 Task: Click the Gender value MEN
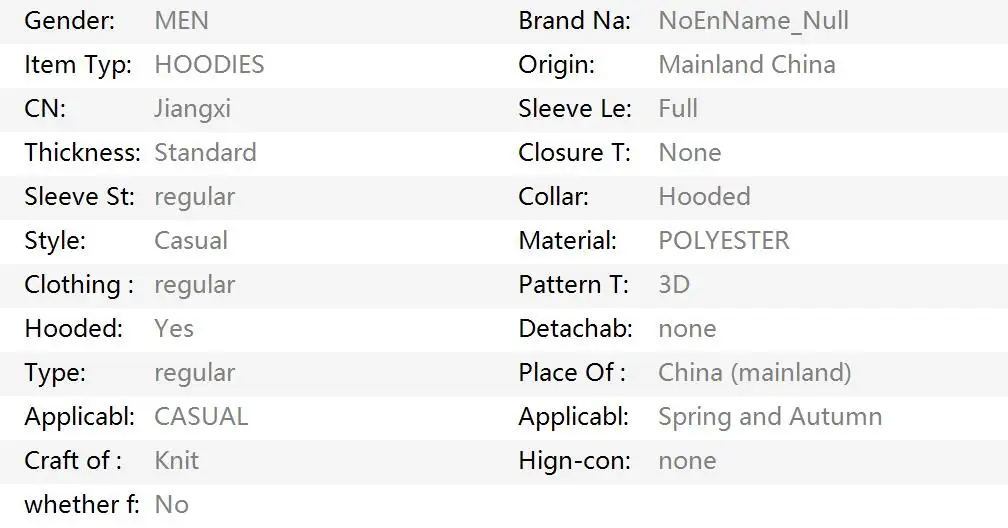[181, 21]
